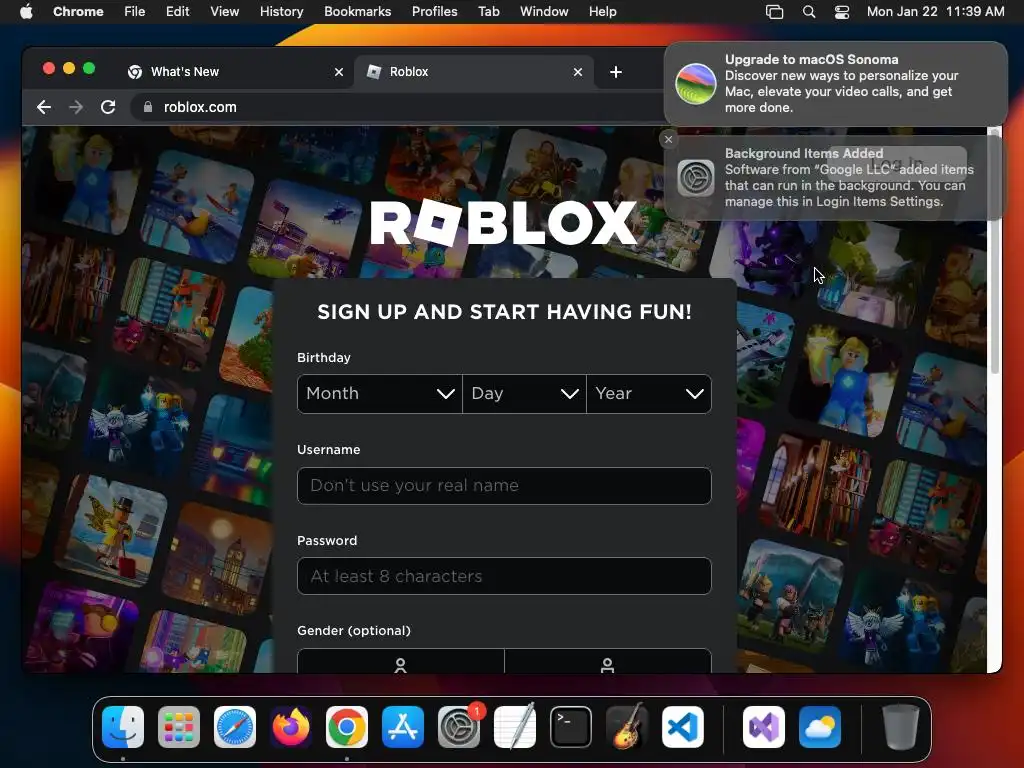This screenshot has height=768, width=1024.
Task: Reload the roblox.com page
Action: pyautogui.click(x=108, y=107)
